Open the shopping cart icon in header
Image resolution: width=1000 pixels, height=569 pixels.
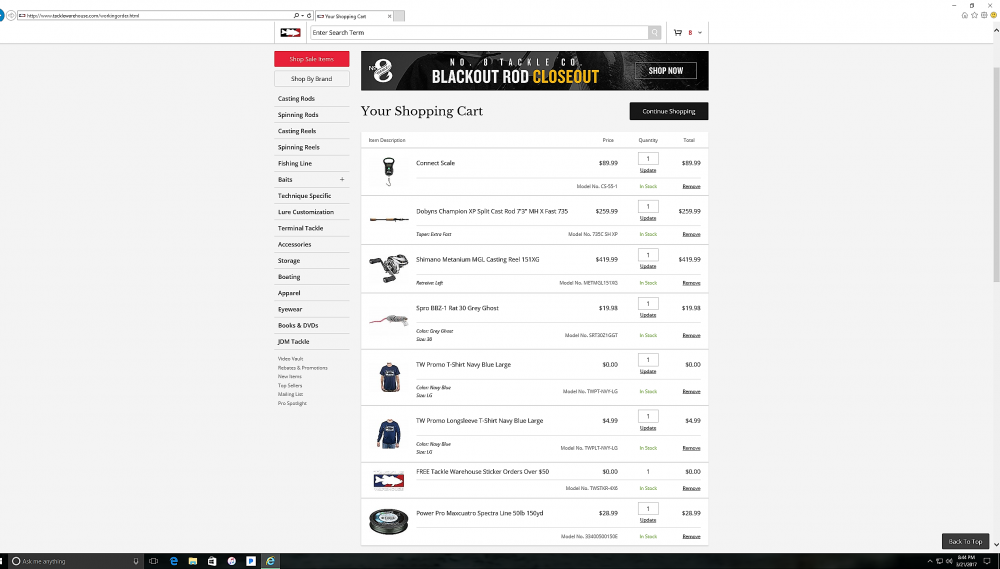[678, 33]
